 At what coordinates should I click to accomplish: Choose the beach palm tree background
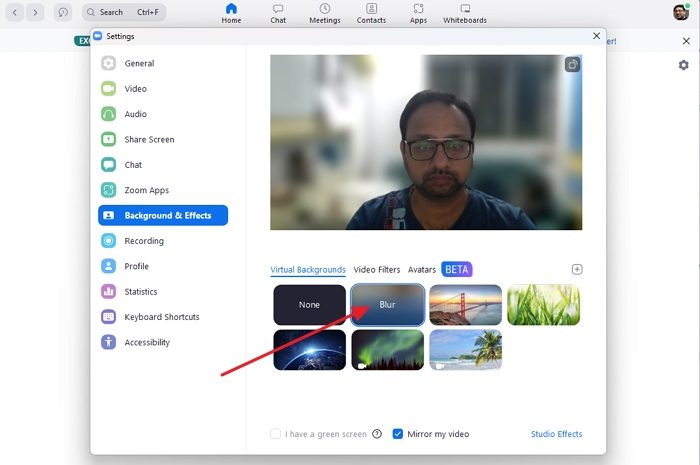465,350
